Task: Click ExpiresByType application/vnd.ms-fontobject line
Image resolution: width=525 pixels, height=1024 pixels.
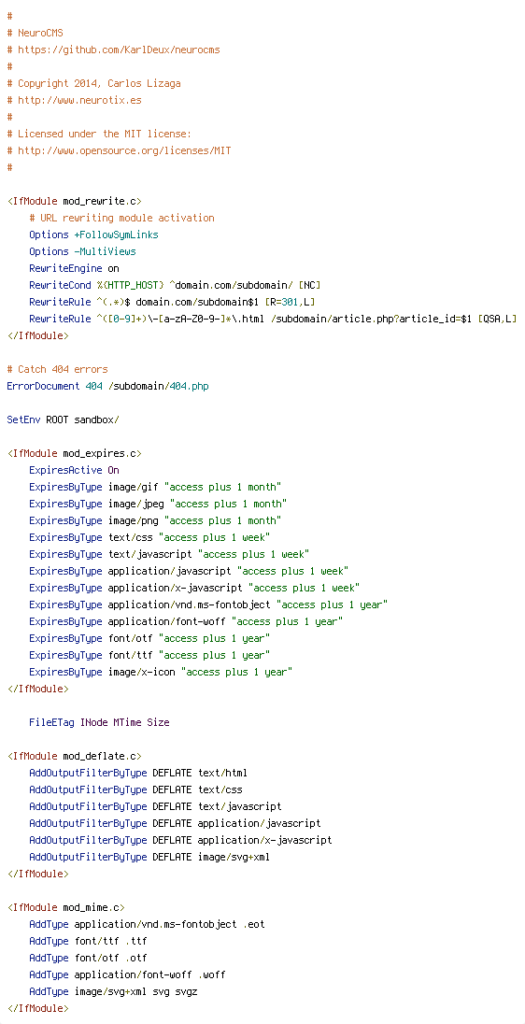Action: tap(208, 604)
